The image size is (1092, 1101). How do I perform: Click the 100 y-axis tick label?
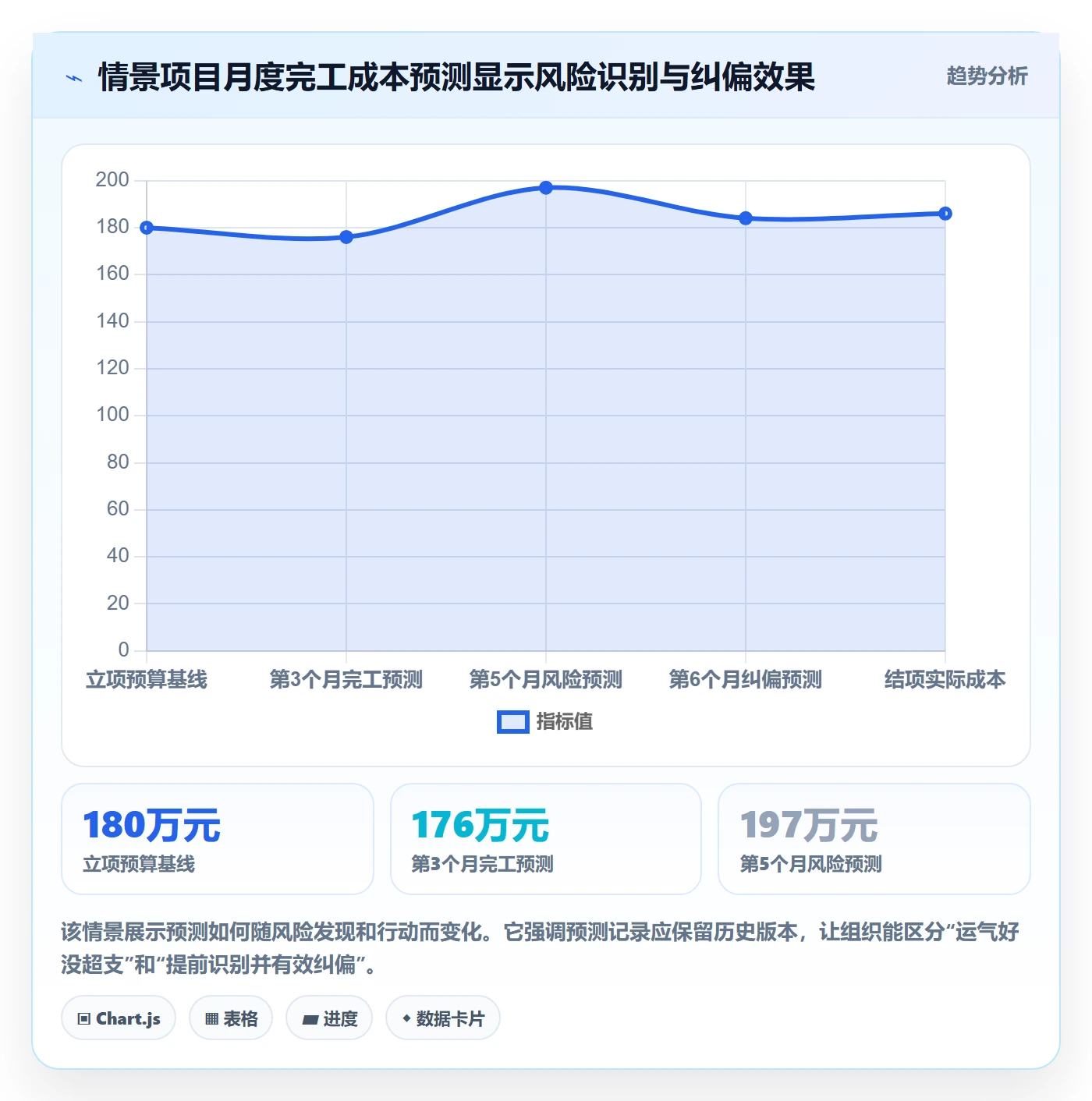point(112,415)
